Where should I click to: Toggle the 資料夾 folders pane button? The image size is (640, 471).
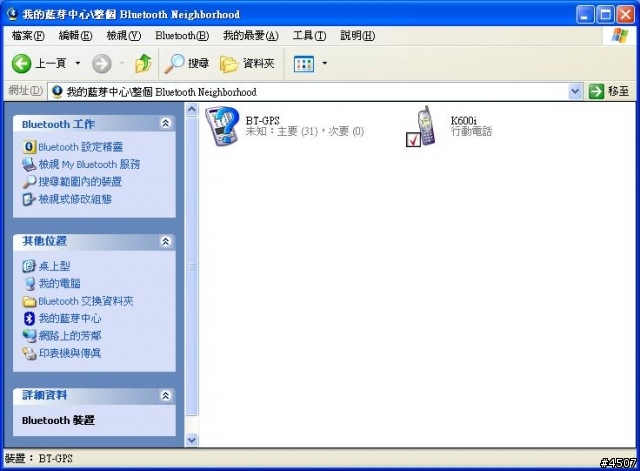tap(247, 63)
